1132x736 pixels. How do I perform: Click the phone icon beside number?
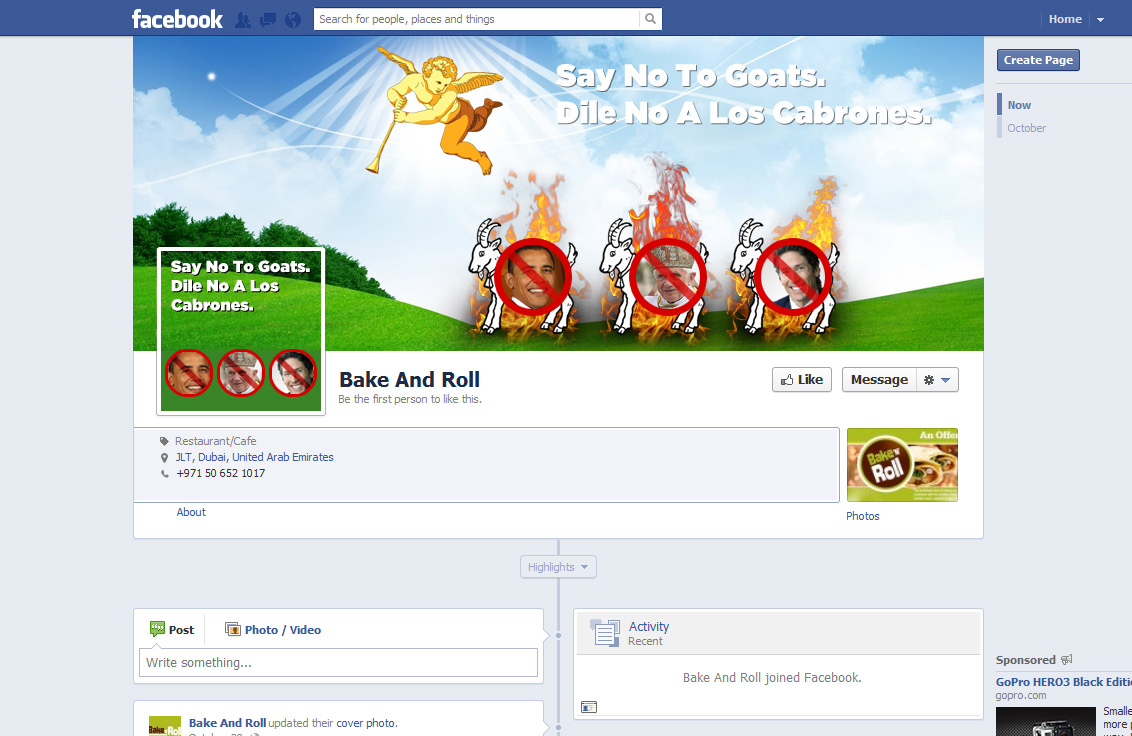165,474
